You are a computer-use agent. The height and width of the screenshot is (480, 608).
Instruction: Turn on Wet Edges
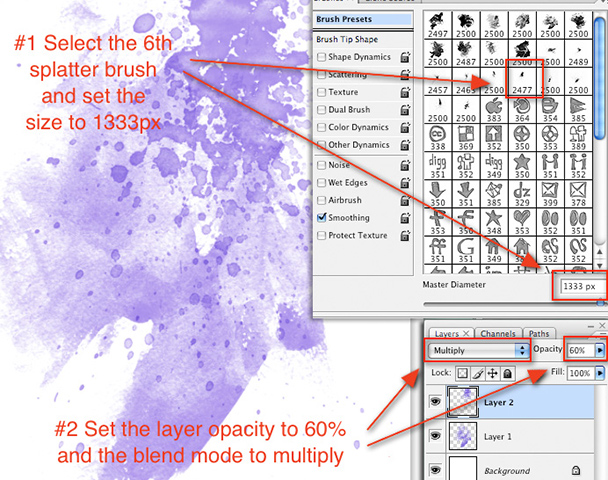(x=321, y=183)
